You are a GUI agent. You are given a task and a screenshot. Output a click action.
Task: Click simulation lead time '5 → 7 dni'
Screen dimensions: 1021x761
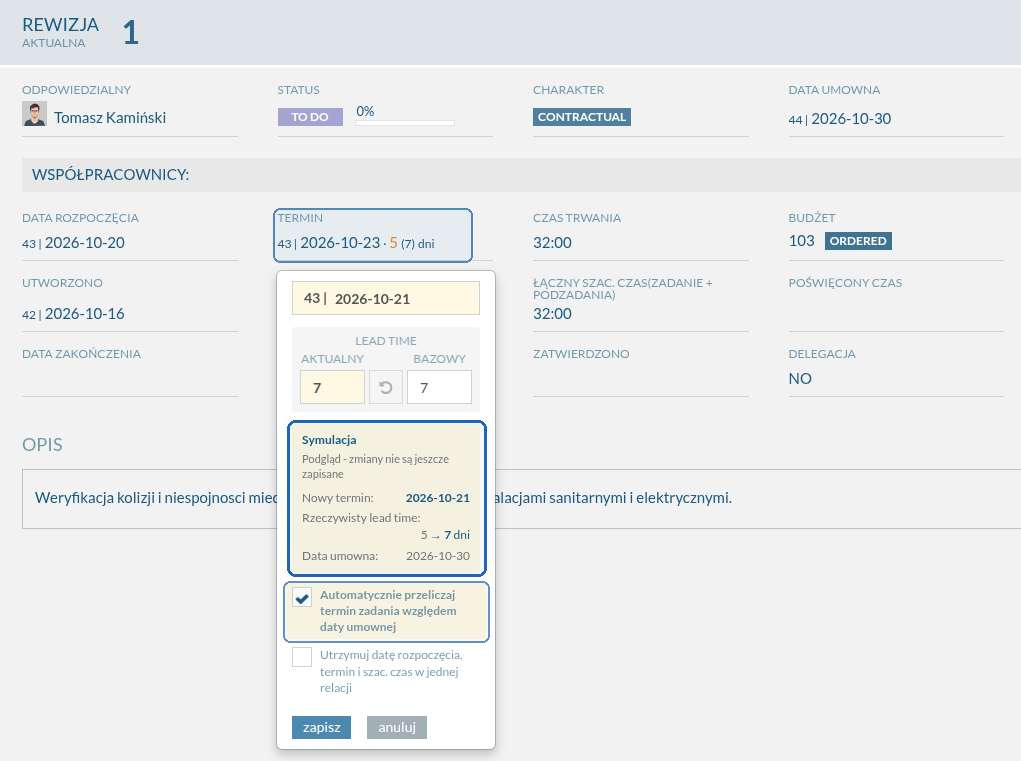(x=445, y=535)
